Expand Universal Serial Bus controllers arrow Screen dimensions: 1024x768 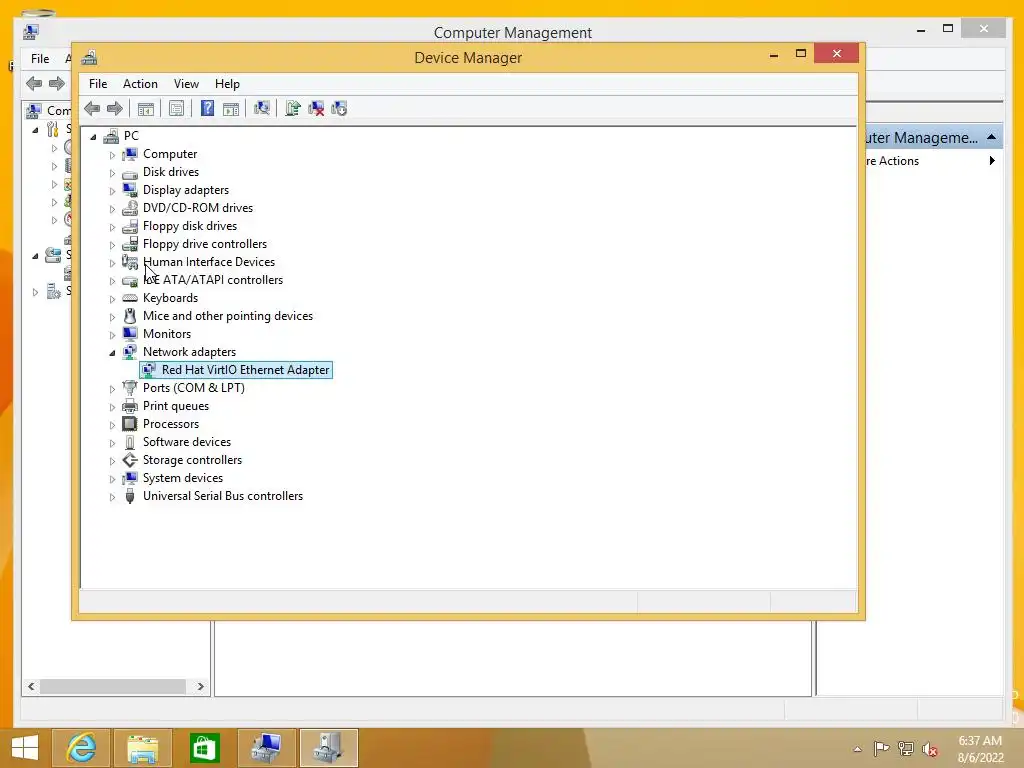click(x=112, y=497)
